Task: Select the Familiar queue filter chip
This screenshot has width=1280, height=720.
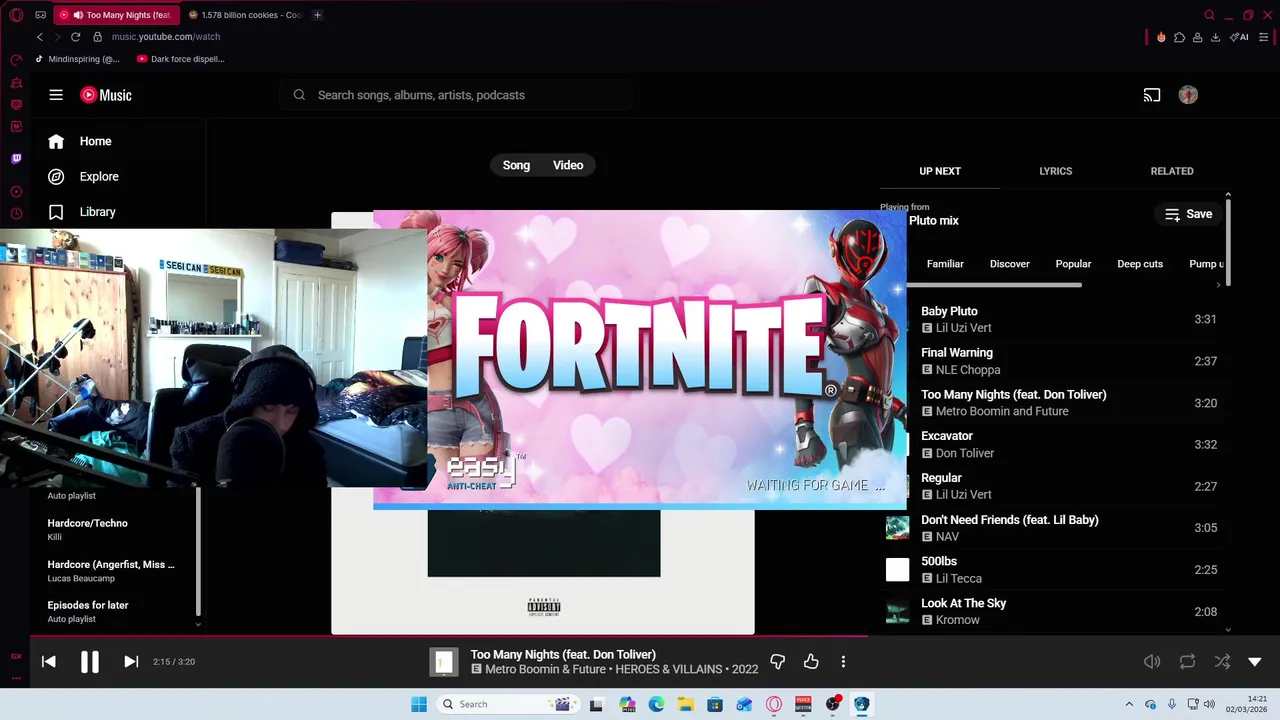Action: 945,264
